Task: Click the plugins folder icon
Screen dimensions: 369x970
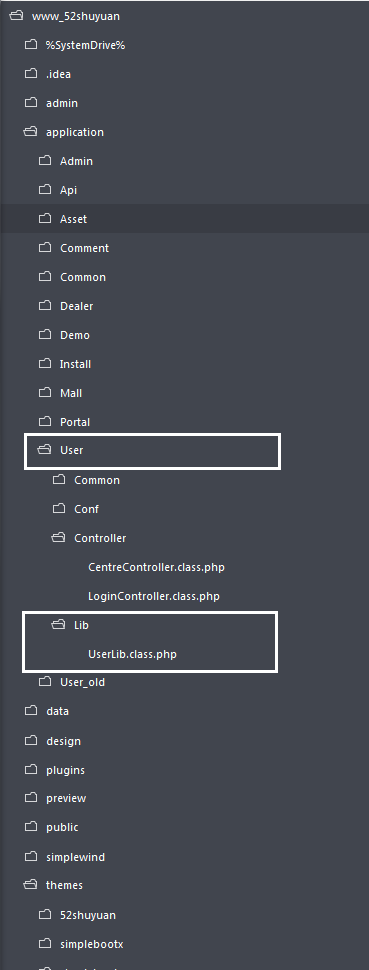Action: pos(31,770)
